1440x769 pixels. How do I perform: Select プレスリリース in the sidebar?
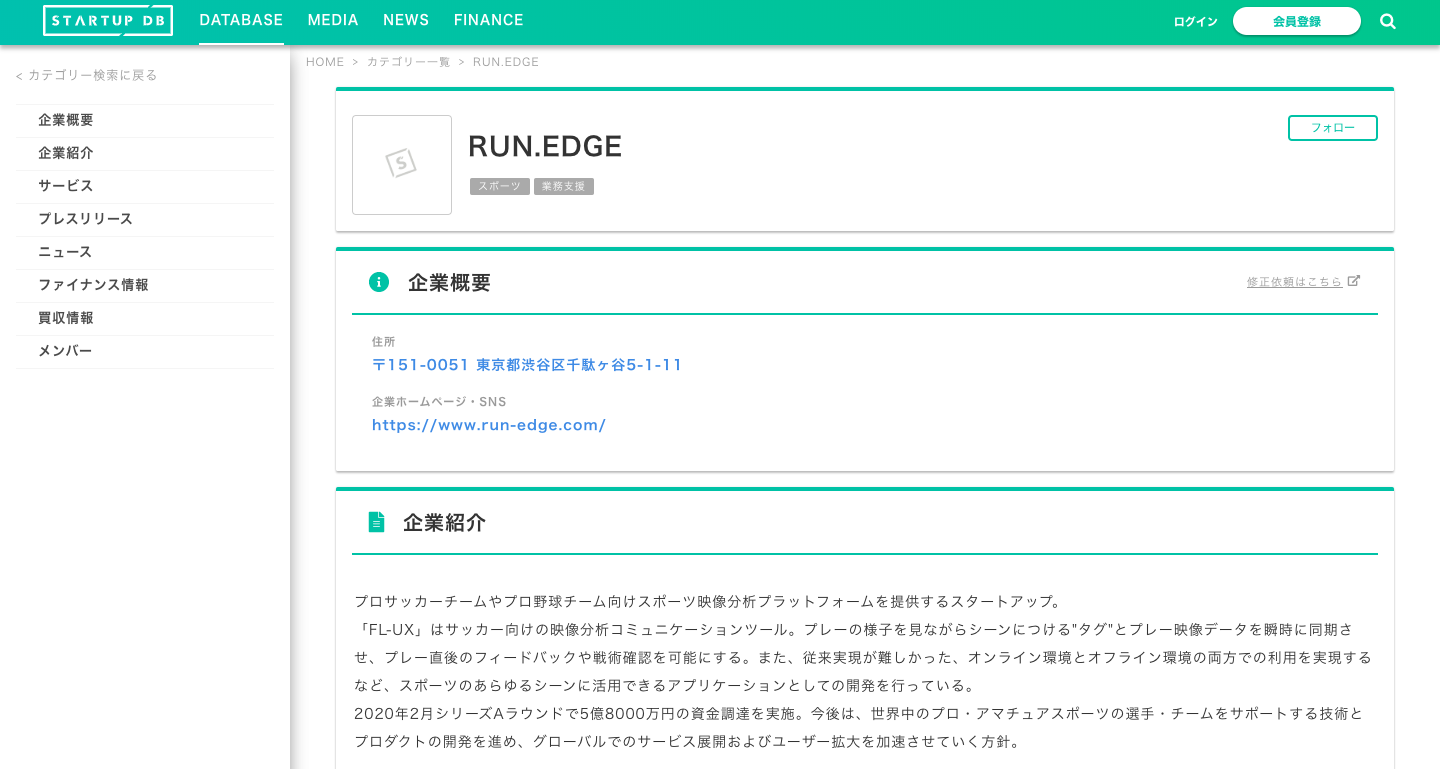click(x=84, y=218)
